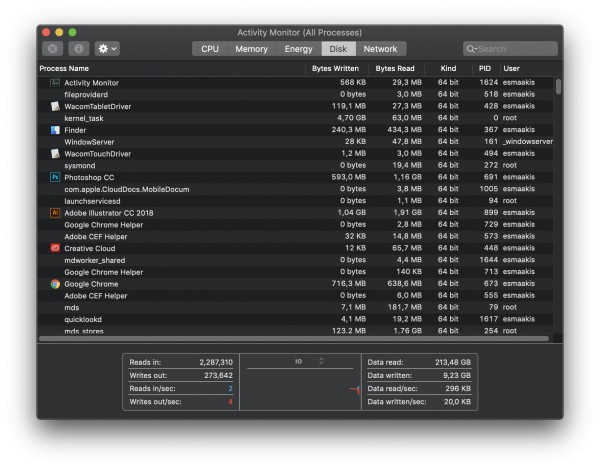Viewport: 600px width, 468px height.
Task: Click the Reads in value 2,287,310
Action: tap(216, 362)
